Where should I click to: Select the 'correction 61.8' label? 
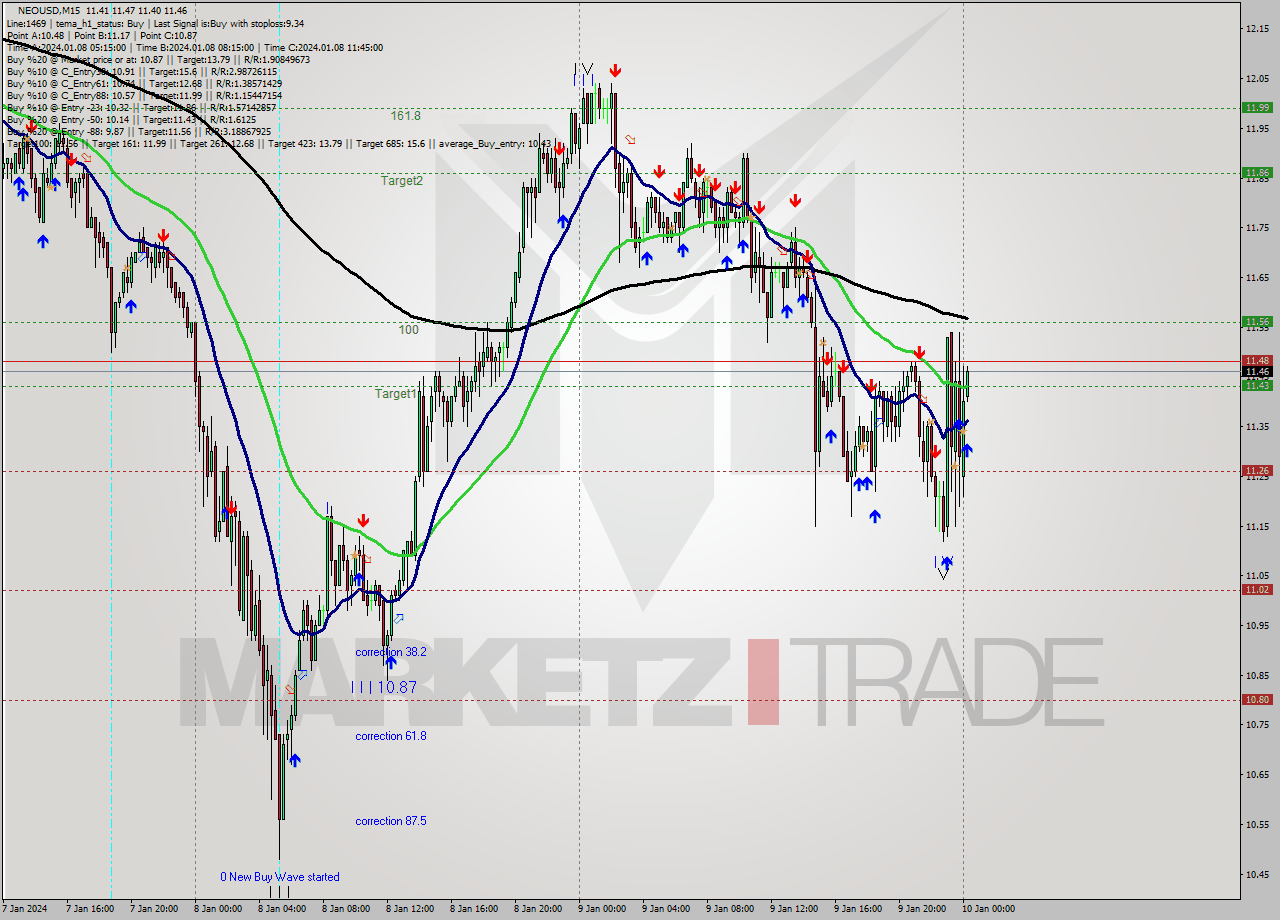[x=391, y=736]
